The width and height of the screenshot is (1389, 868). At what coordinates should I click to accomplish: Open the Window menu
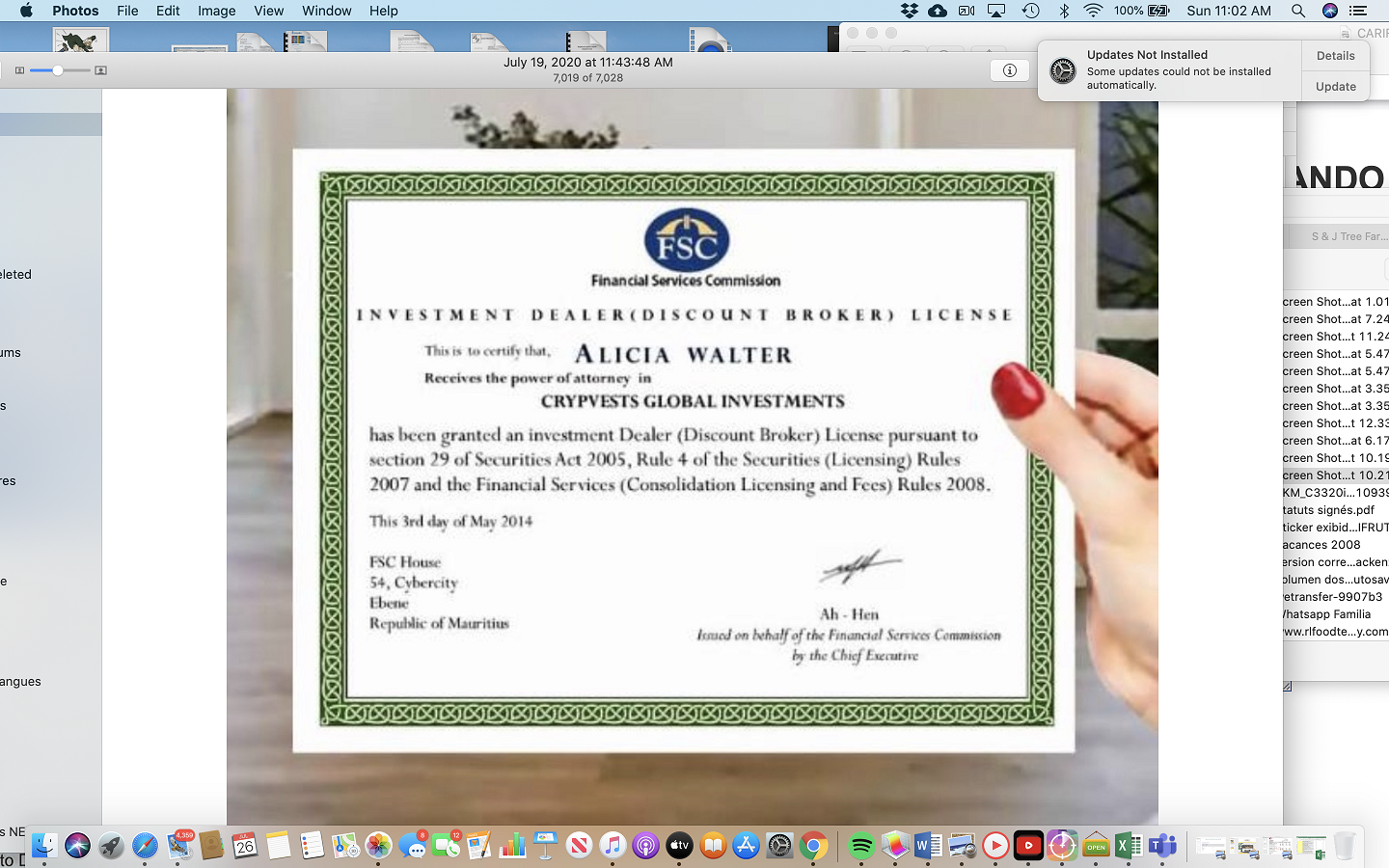click(x=326, y=11)
